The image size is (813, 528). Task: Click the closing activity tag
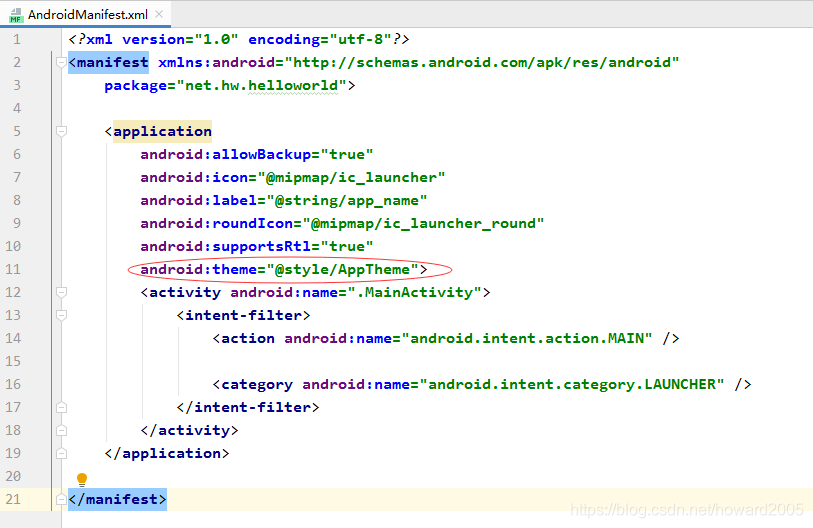(x=190, y=430)
